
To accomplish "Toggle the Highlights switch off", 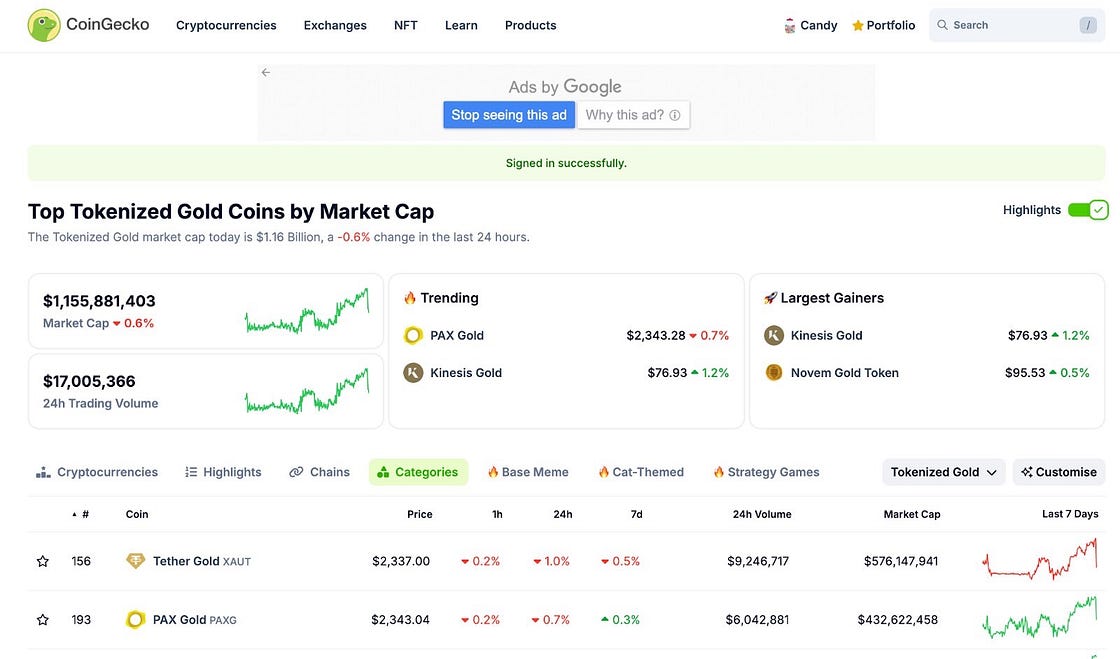I will tap(1087, 210).
